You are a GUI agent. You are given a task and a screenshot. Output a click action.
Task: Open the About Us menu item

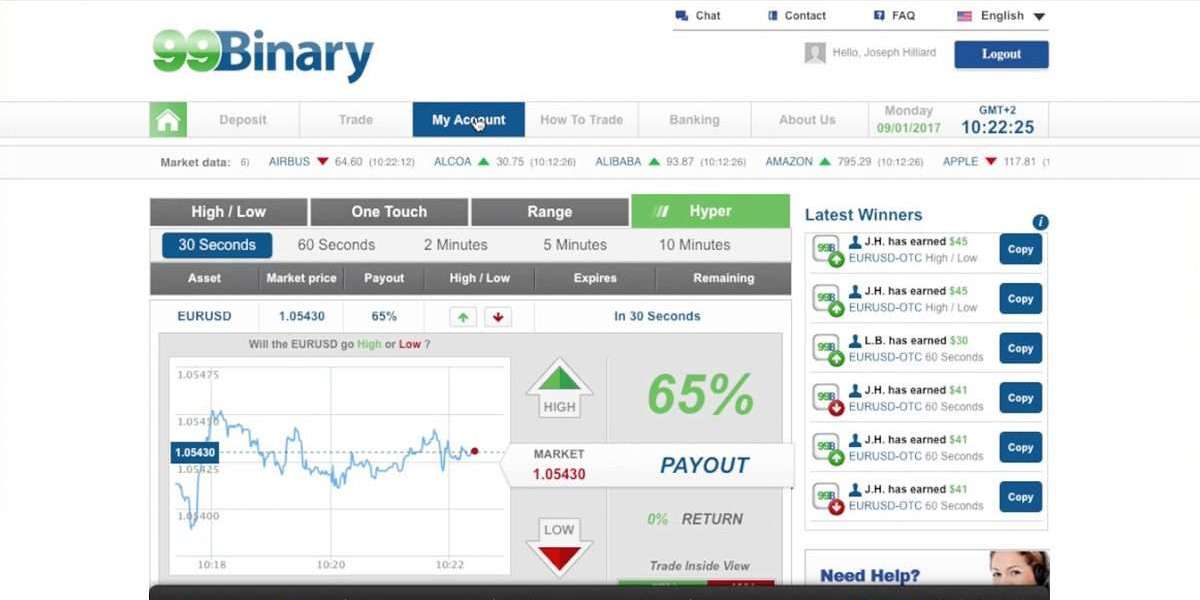click(x=807, y=120)
